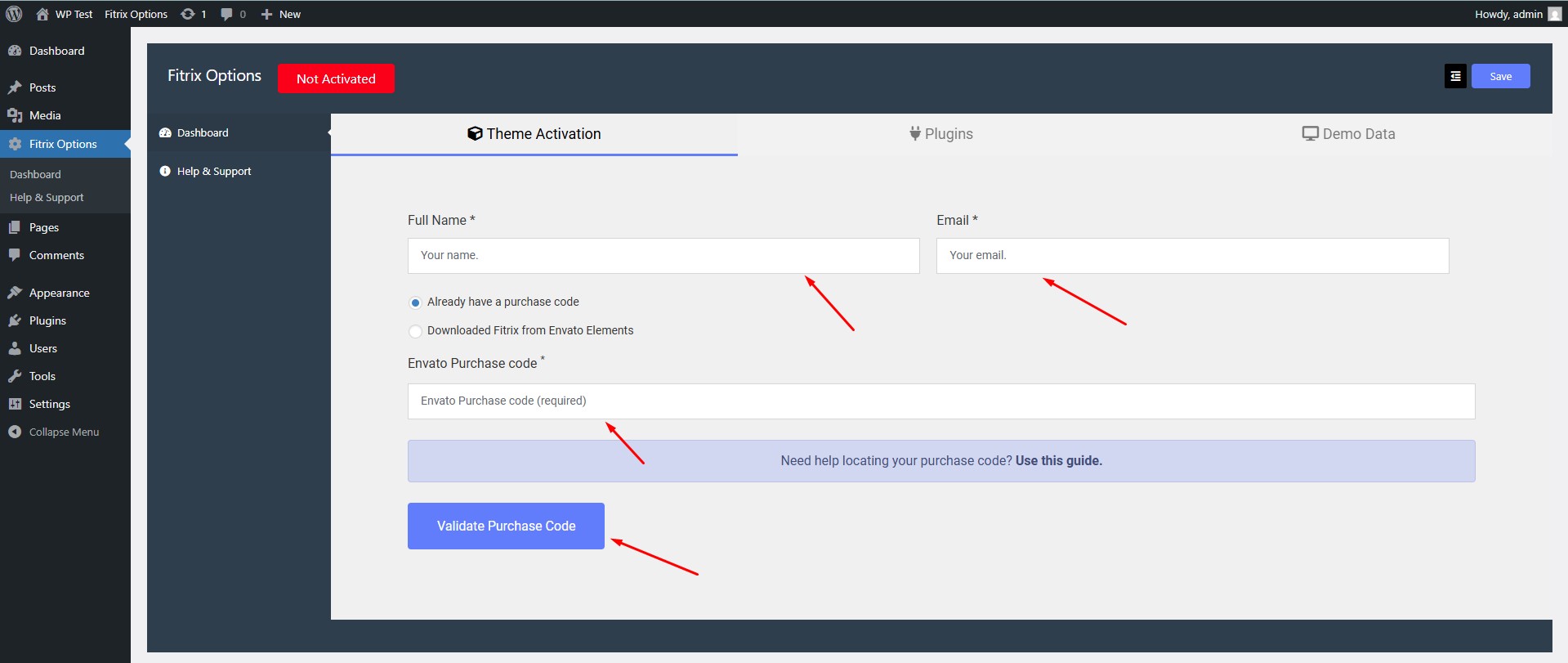1568x663 pixels.
Task: Open the Use this guide link
Action: click(x=1058, y=461)
